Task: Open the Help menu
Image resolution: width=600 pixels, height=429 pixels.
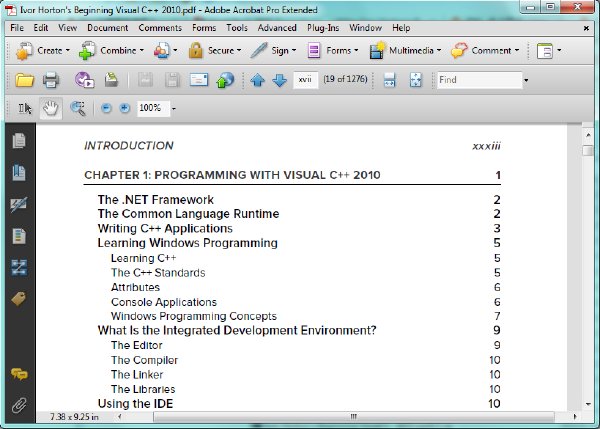Action: pos(401,28)
